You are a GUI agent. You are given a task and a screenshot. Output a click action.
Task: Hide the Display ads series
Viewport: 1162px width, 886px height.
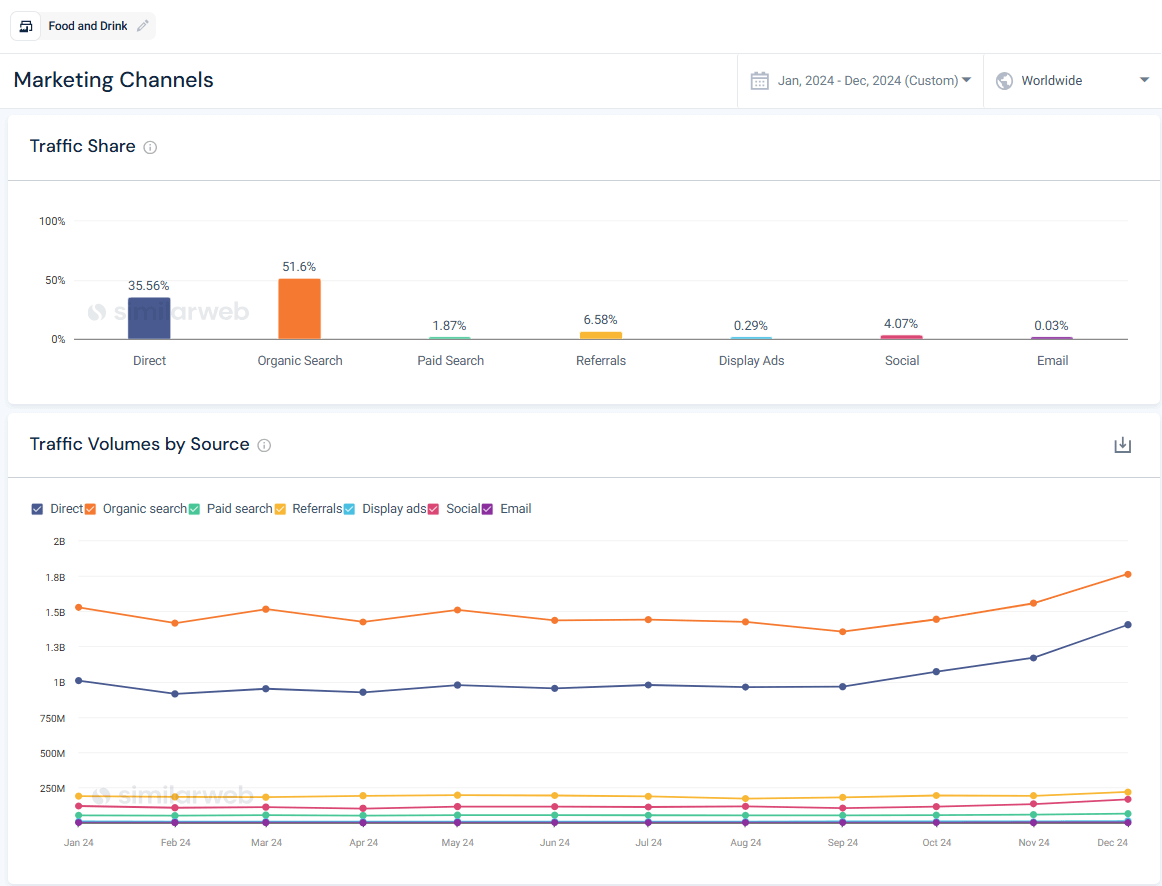[349, 509]
